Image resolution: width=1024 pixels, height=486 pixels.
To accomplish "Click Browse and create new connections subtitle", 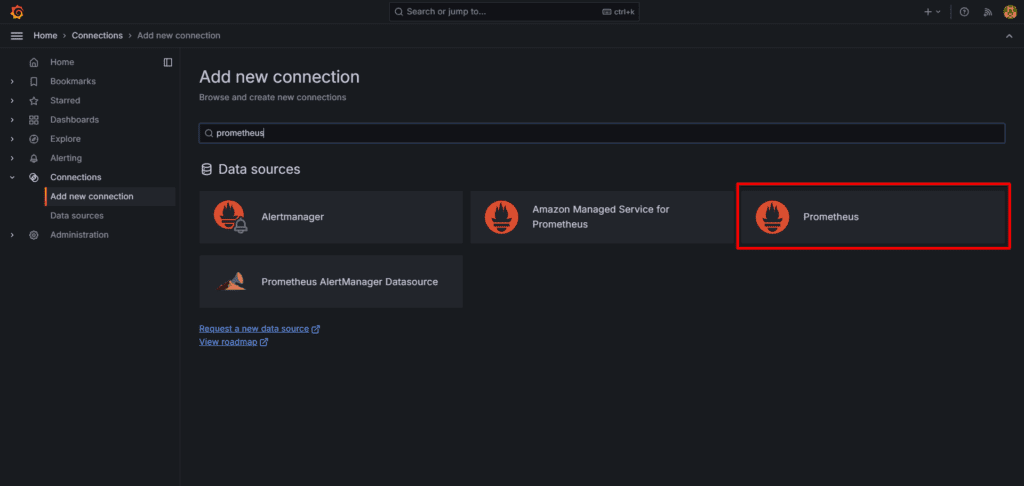I will (x=272, y=97).
